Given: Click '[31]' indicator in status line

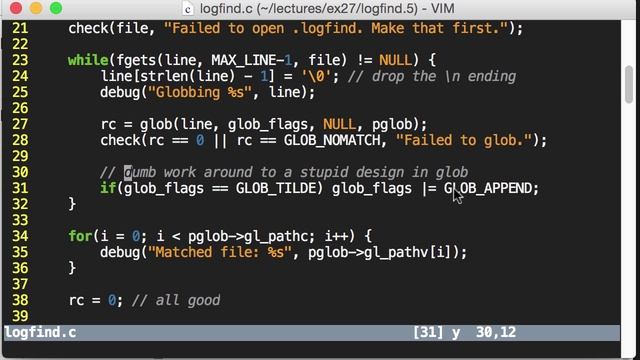Looking at the screenshot, I should coord(428,332).
